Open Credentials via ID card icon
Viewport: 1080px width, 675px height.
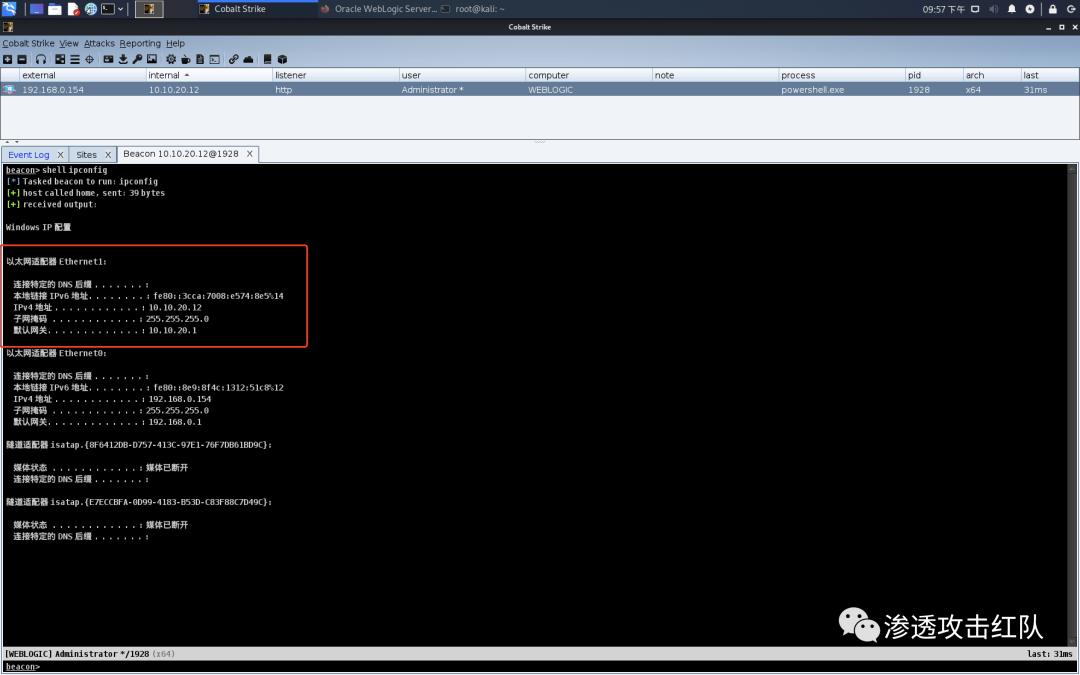108,59
